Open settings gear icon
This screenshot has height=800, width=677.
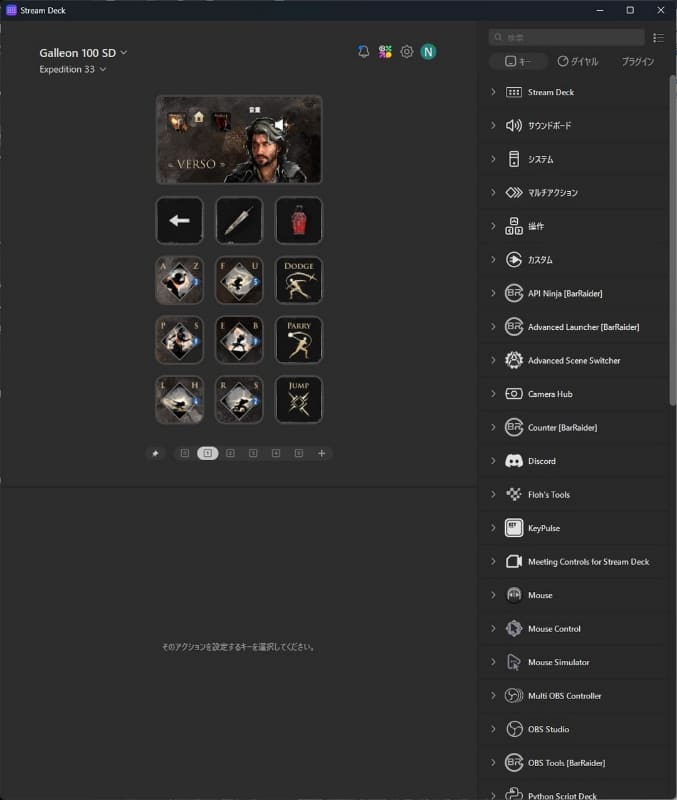407,52
